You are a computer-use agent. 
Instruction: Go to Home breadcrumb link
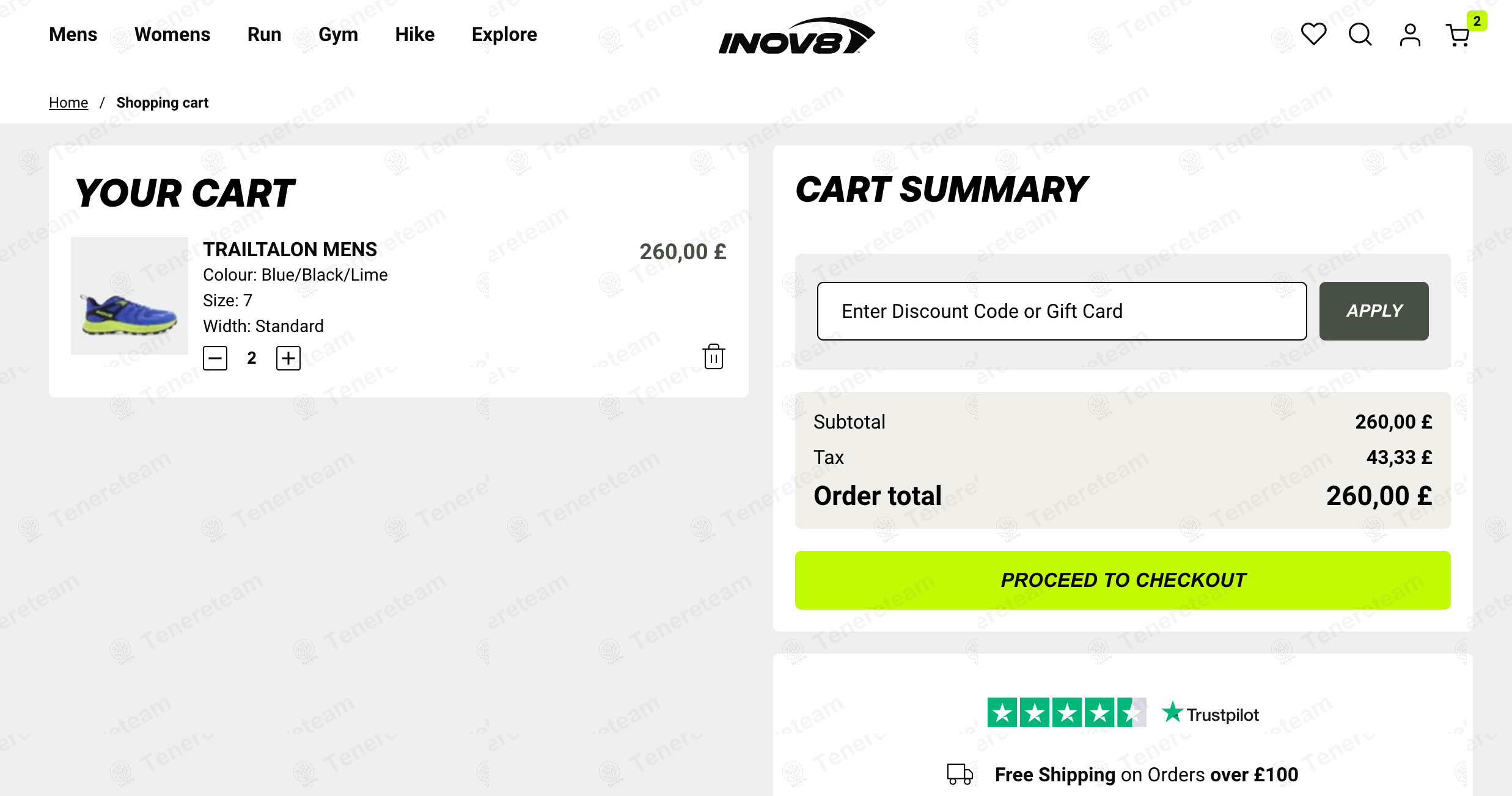pos(68,103)
